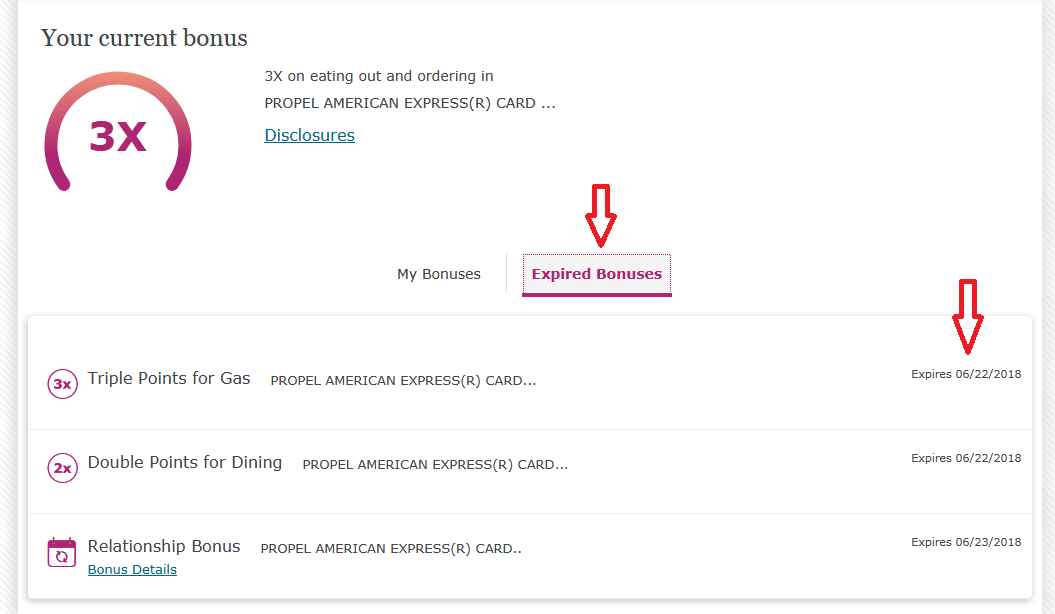Click the card name above Disclosures
Screen dimensions: 1055x614
[409, 103]
